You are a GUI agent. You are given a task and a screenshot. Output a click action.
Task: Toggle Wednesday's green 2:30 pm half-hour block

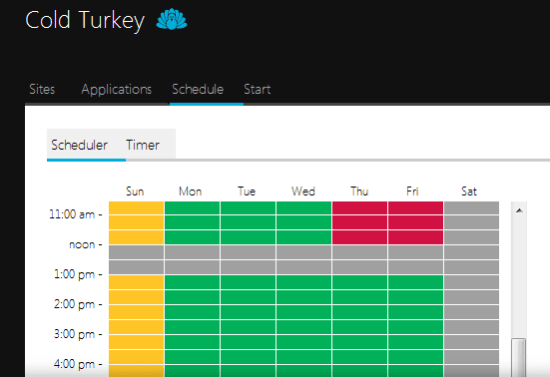(x=304, y=327)
